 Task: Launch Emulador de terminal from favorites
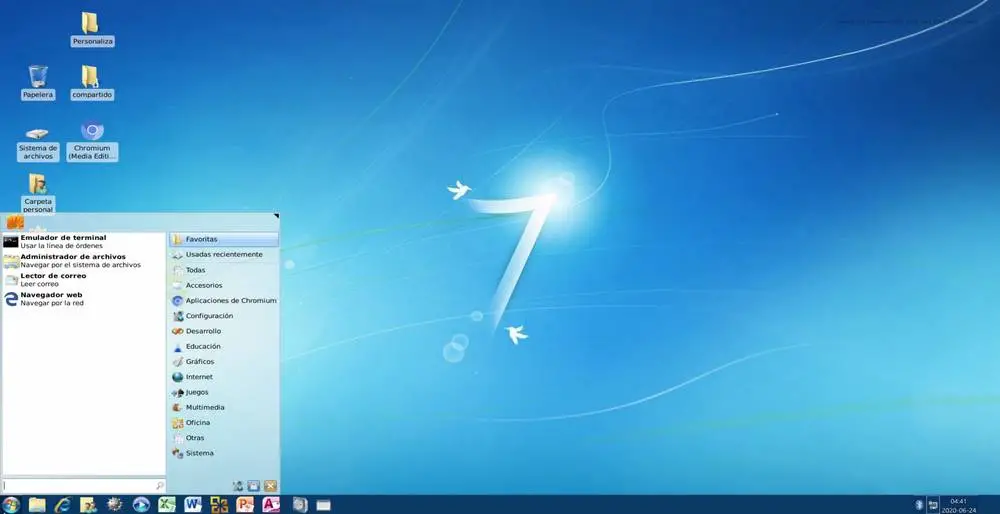83,242
